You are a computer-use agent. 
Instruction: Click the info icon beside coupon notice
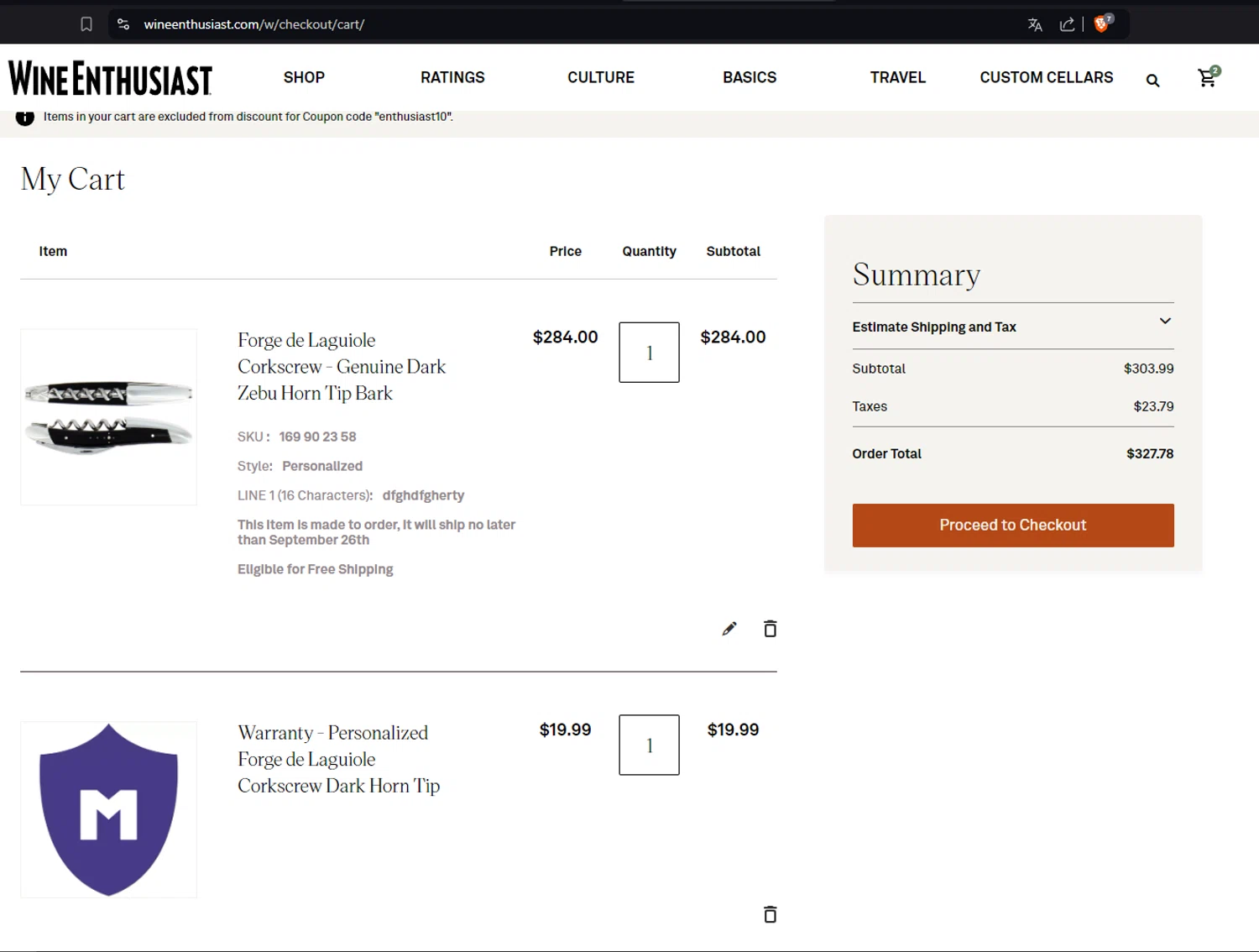click(x=25, y=117)
